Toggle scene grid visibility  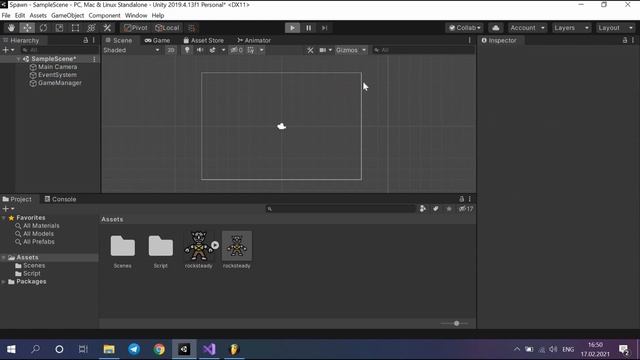click(251, 50)
